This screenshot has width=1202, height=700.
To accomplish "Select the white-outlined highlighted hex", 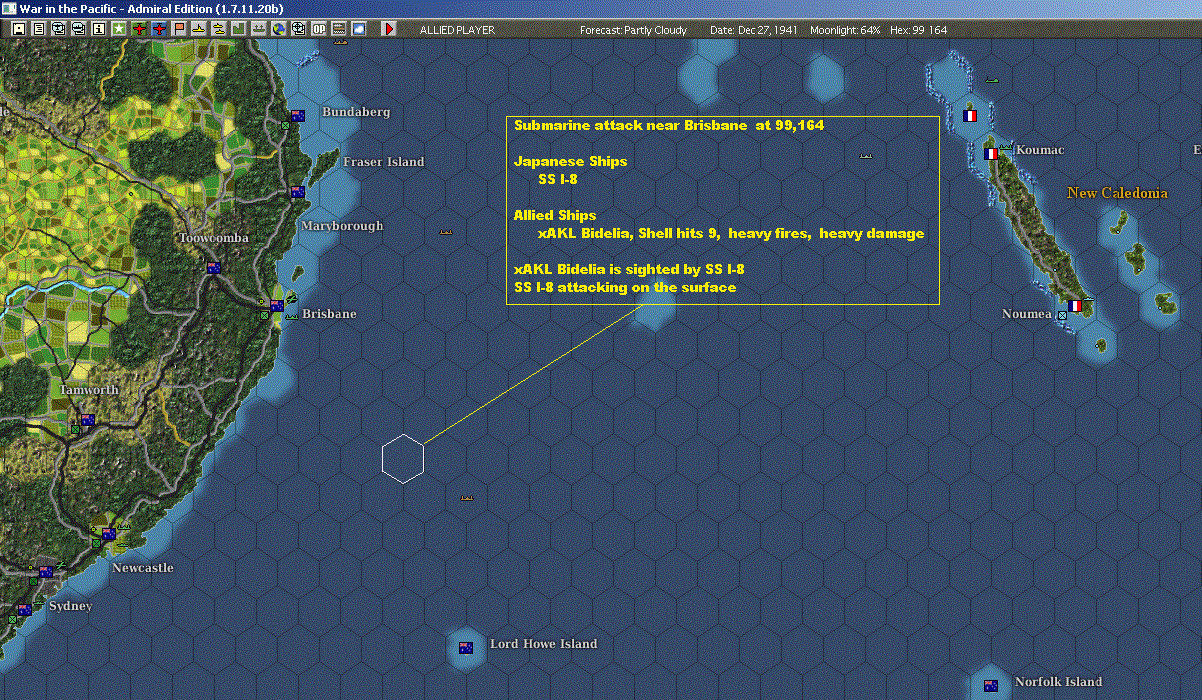I will click(x=403, y=459).
